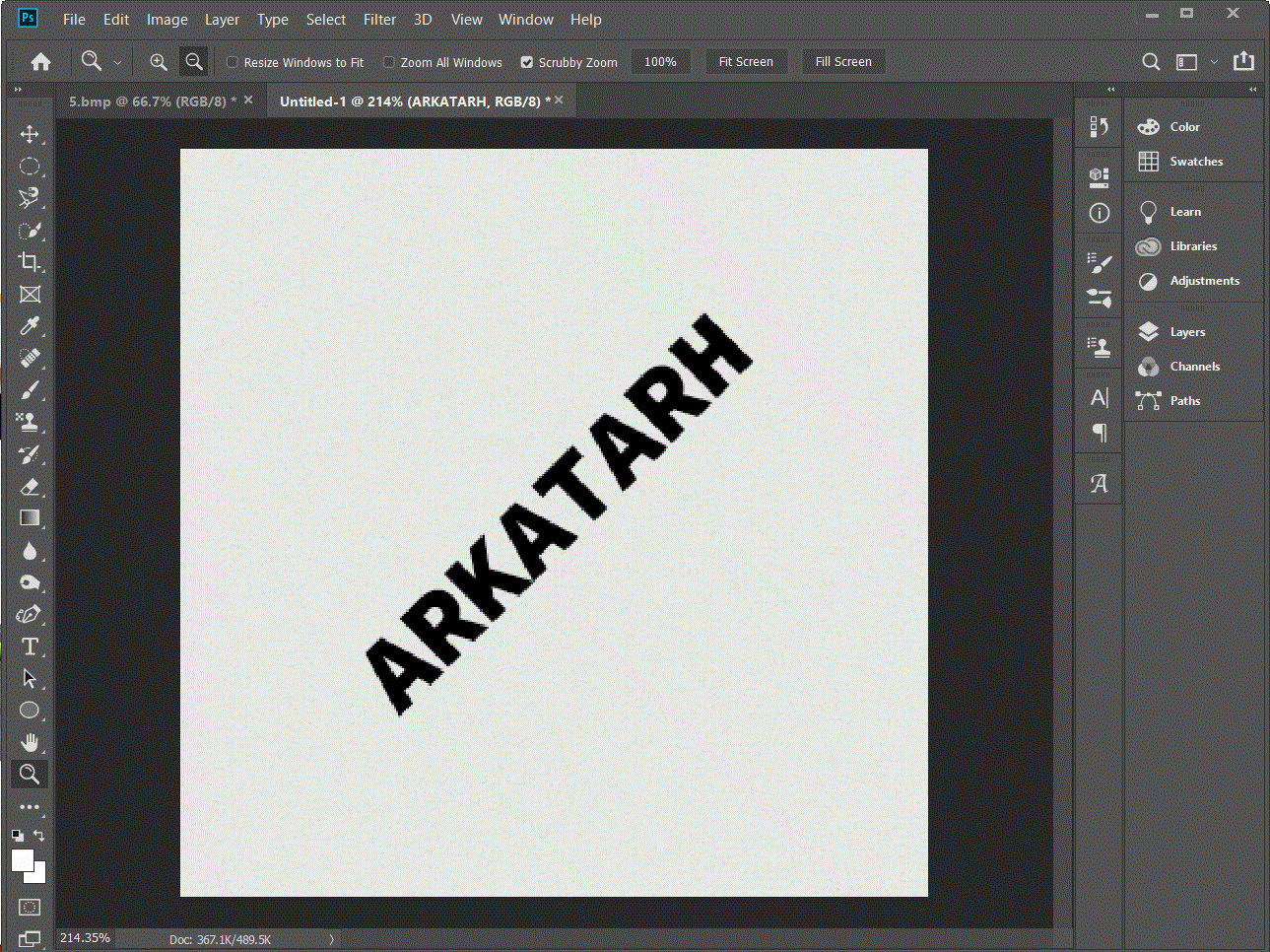The width and height of the screenshot is (1270, 952).
Task: Select the Eyedropper tool
Action: (x=30, y=326)
